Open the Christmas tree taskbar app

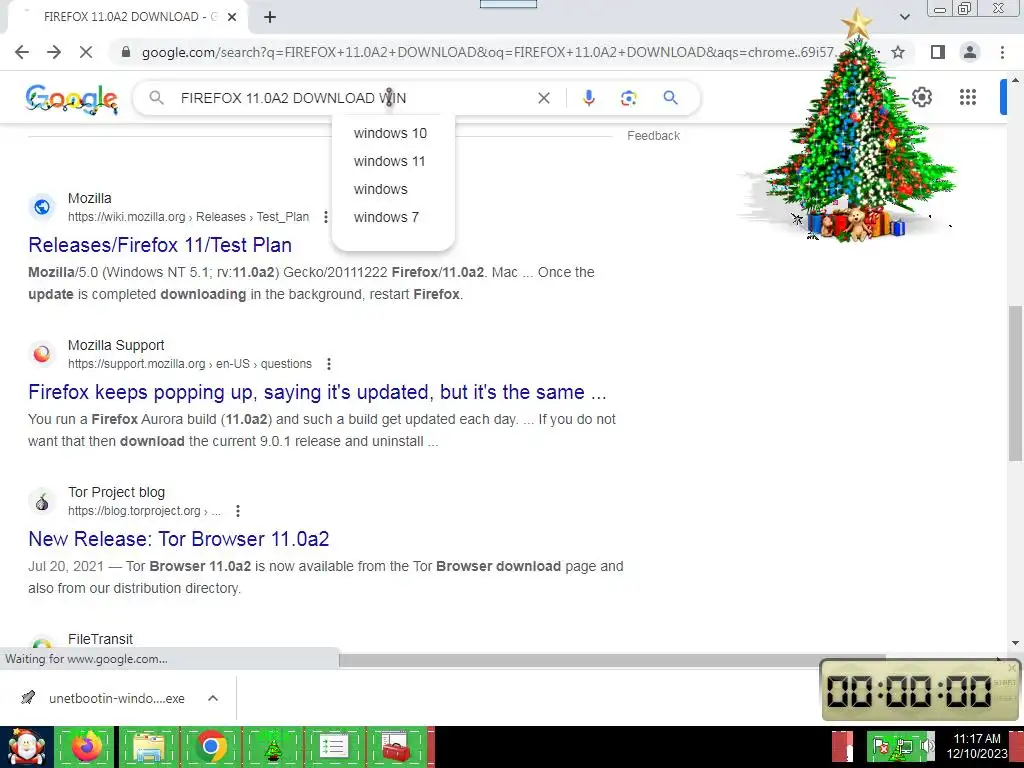(x=272, y=747)
